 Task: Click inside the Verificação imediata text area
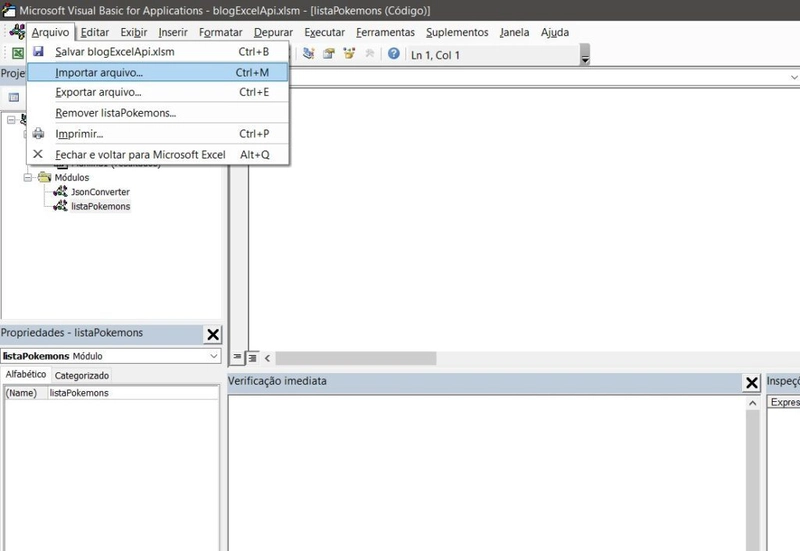pyautogui.click(x=486, y=473)
